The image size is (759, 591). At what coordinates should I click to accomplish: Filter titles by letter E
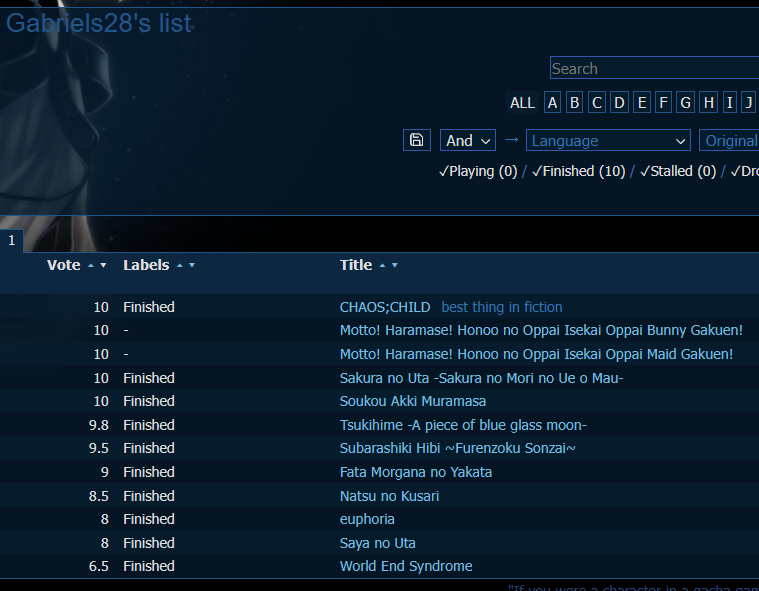point(642,103)
